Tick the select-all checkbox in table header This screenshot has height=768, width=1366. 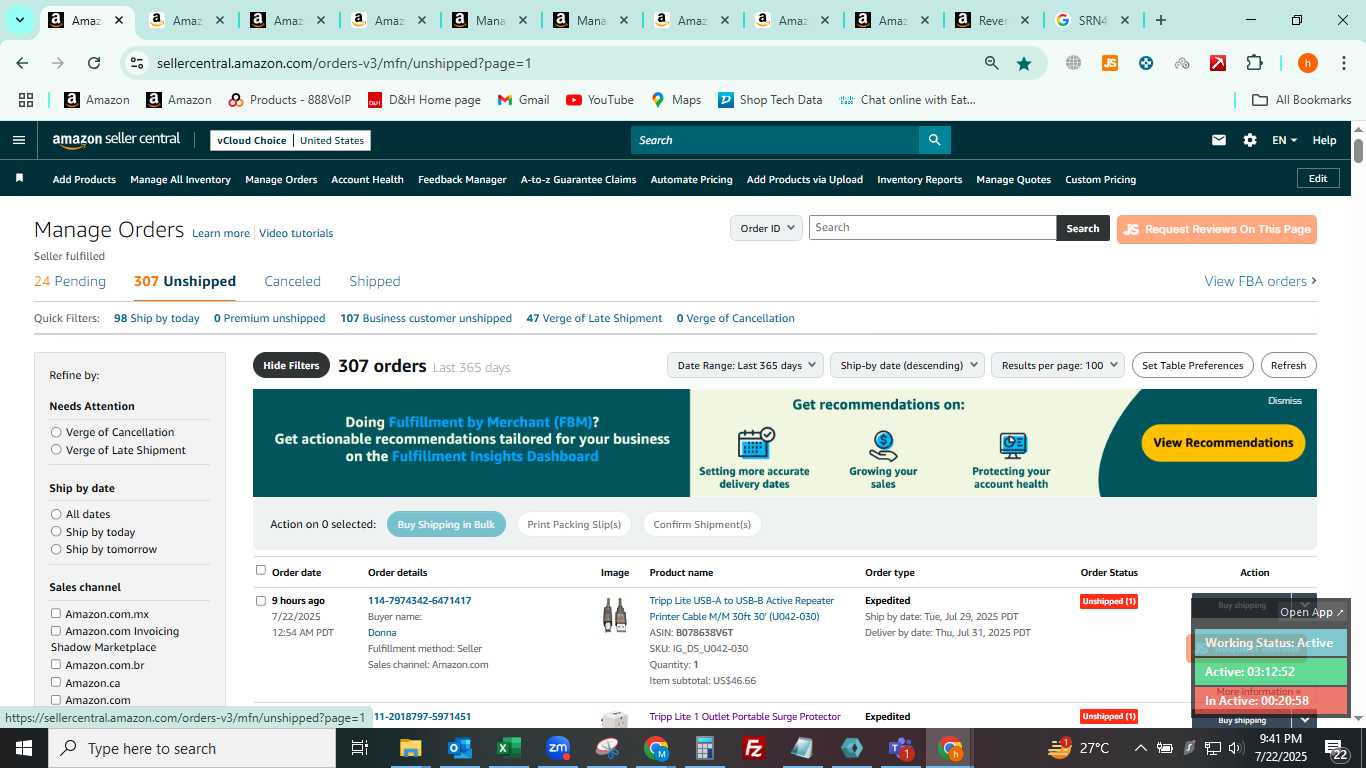(261, 570)
